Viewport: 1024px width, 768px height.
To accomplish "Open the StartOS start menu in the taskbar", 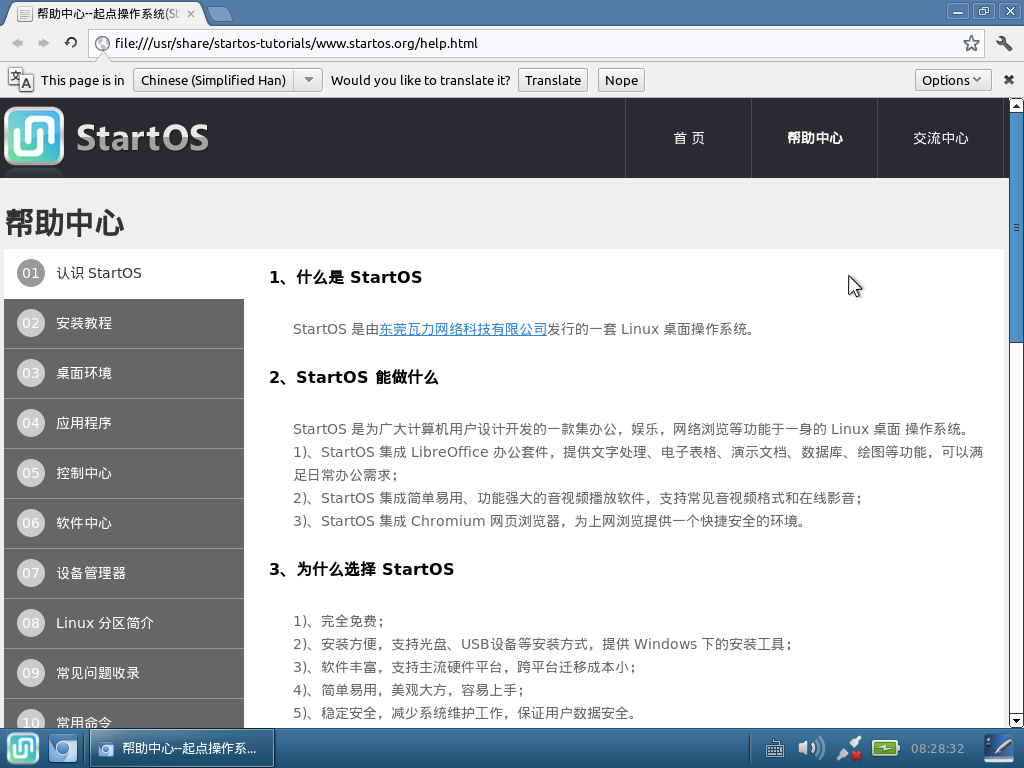I will [23, 748].
